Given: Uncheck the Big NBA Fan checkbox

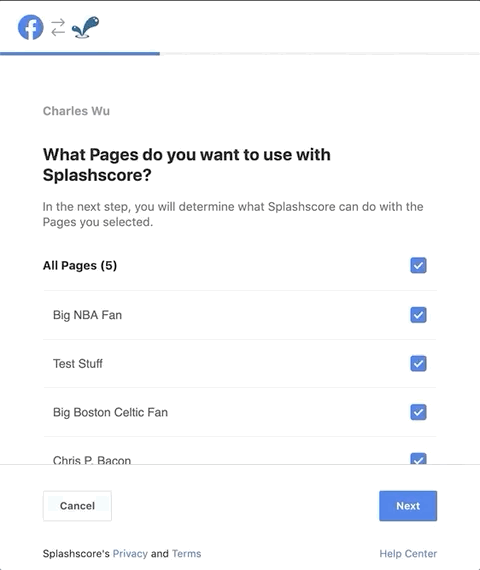Looking at the screenshot, I should (x=418, y=315).
